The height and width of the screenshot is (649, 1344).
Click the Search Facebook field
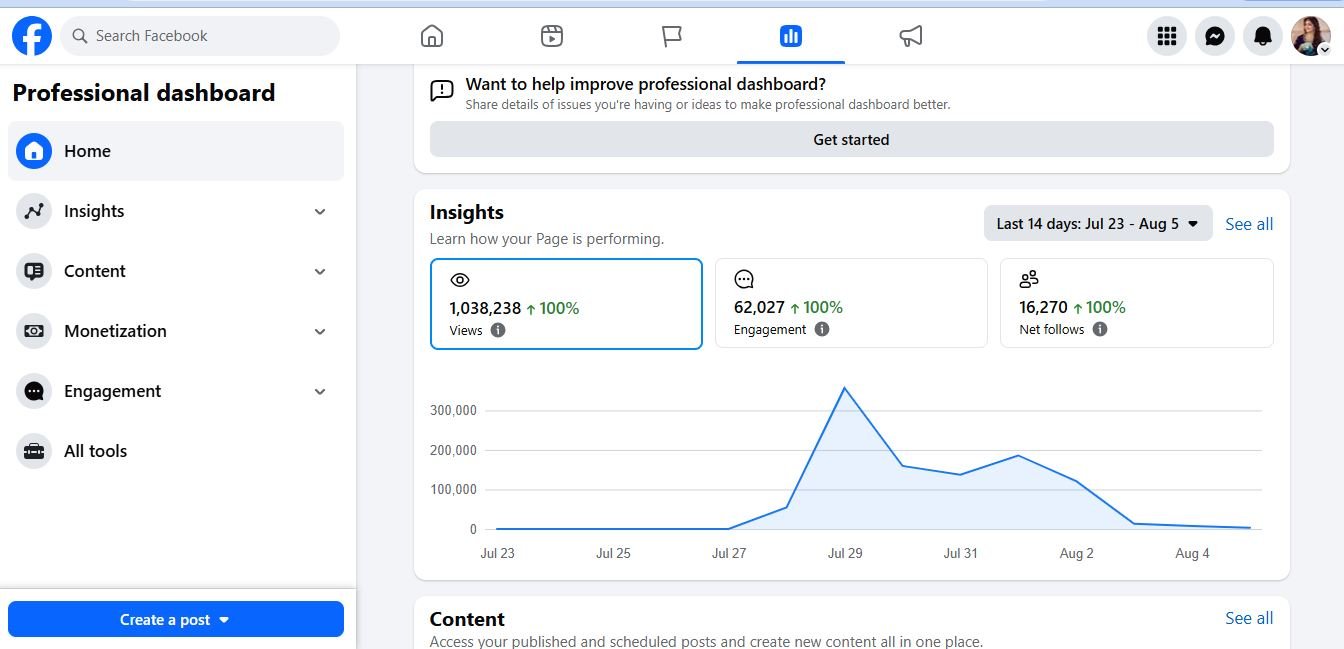[x=200, y=36]
